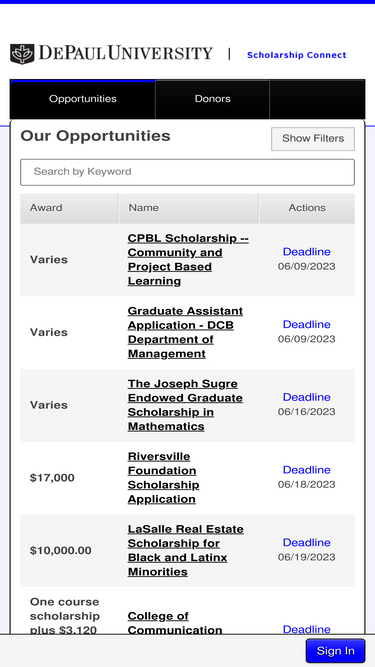The width and height of the screenshot is (375, 667).
Task: Click the Show Filters button
Action: (313, 139)
